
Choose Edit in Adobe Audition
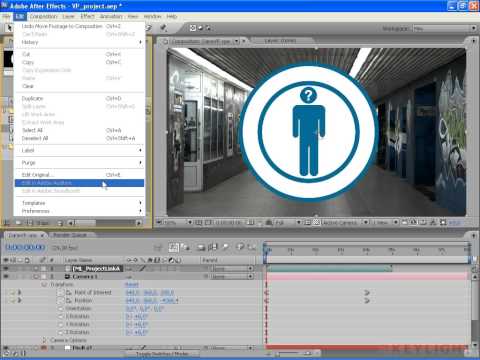pos(79,183)
